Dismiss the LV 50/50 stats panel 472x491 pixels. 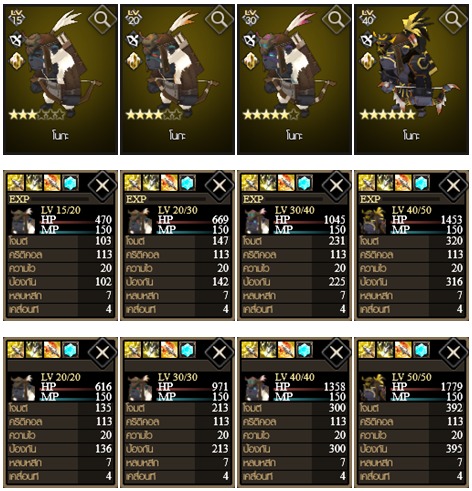(453, 353)
